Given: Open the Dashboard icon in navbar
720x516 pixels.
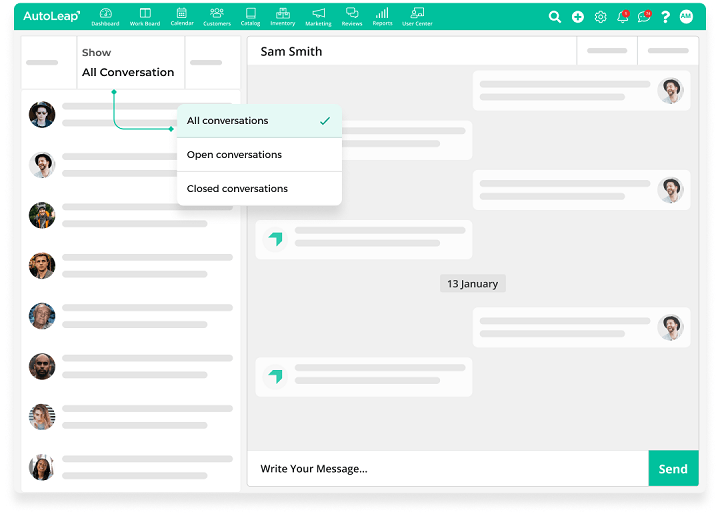Looking at the screenshot, I should tap(105, 16).
